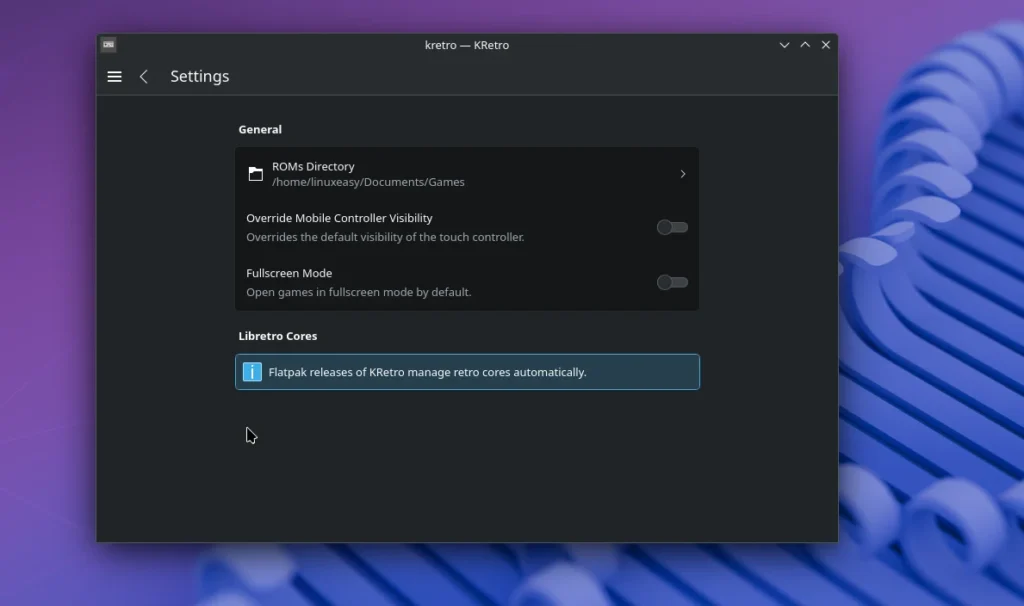Minimize the KRetro window

pyautogui.click(x=785, y=45)
